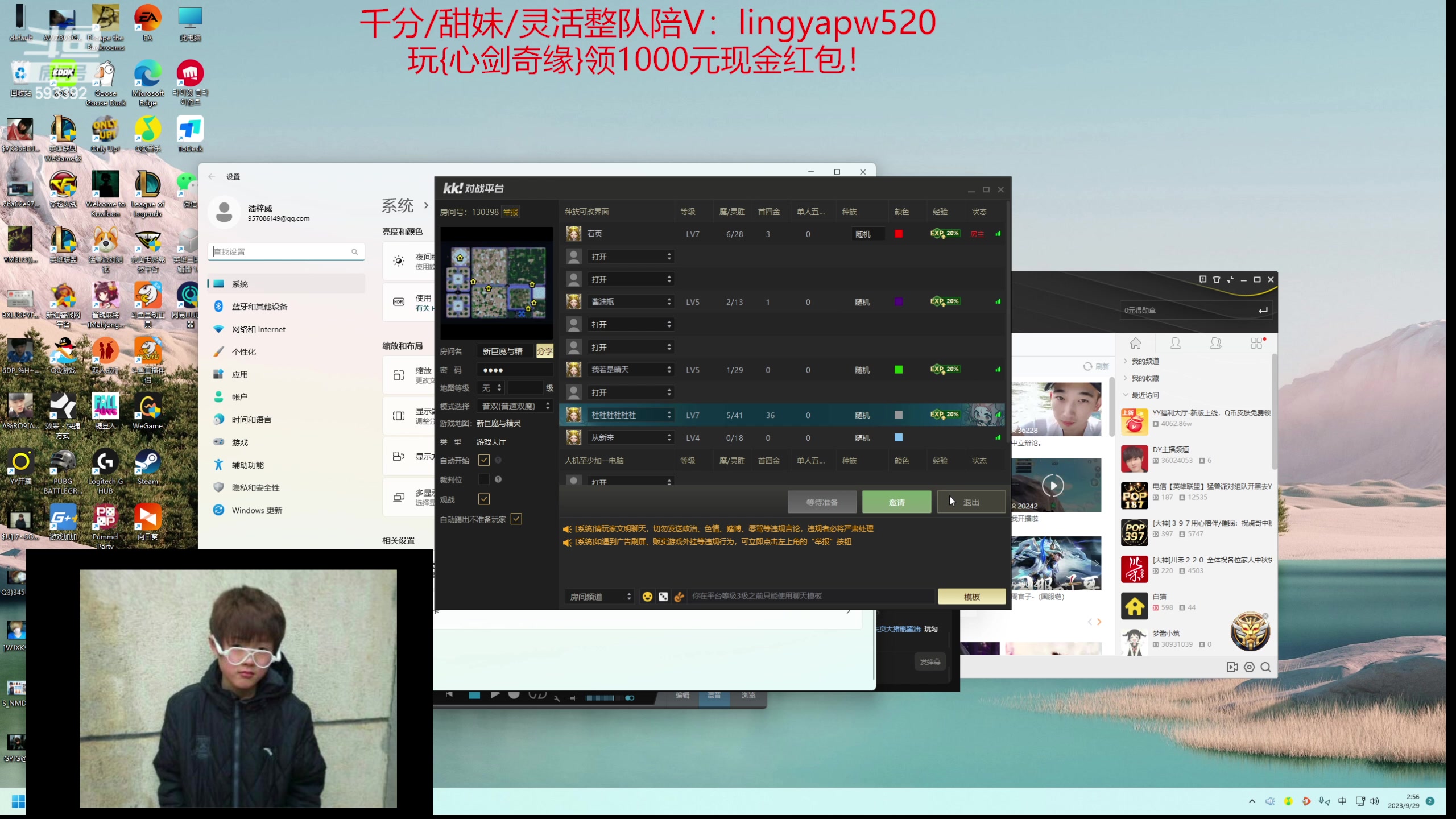Click the chat message input field
Viewport: 1456px width, 819px height.
pos(811,596)
